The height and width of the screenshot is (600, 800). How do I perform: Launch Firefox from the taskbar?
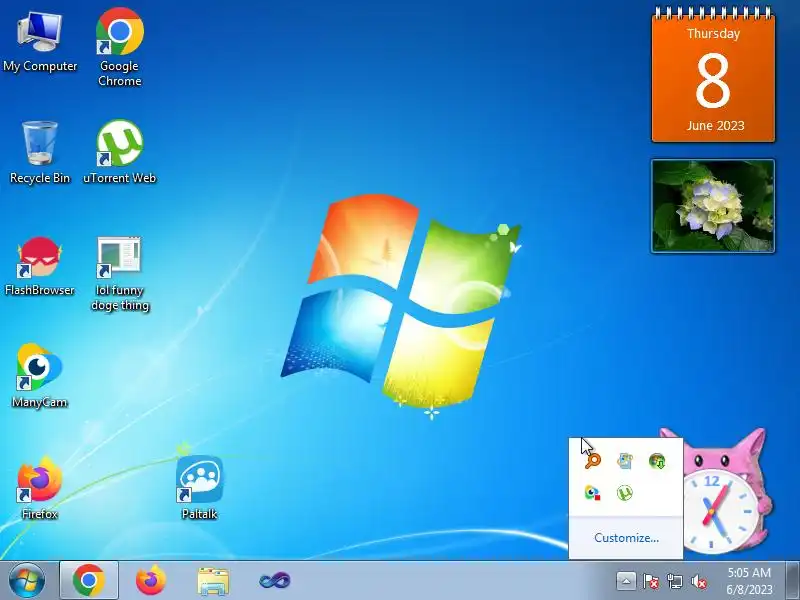pos(151,581)
